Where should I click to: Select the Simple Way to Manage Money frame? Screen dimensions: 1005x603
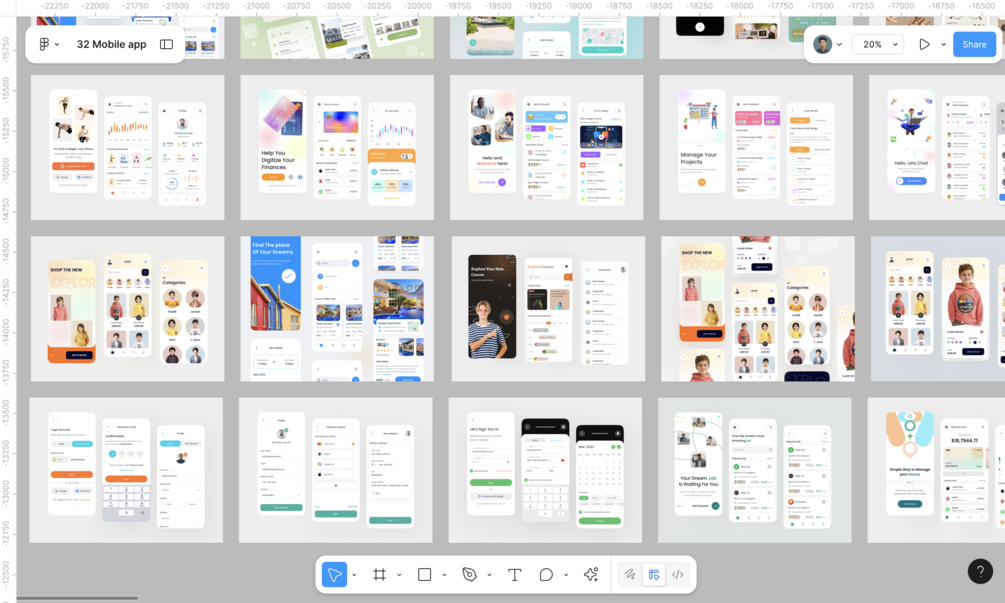coord(936,470)
